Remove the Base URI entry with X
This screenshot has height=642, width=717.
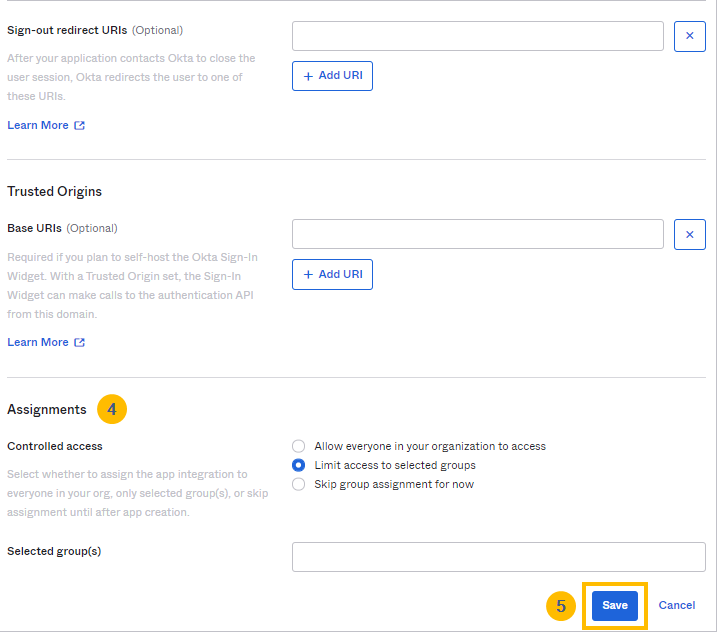690,234
